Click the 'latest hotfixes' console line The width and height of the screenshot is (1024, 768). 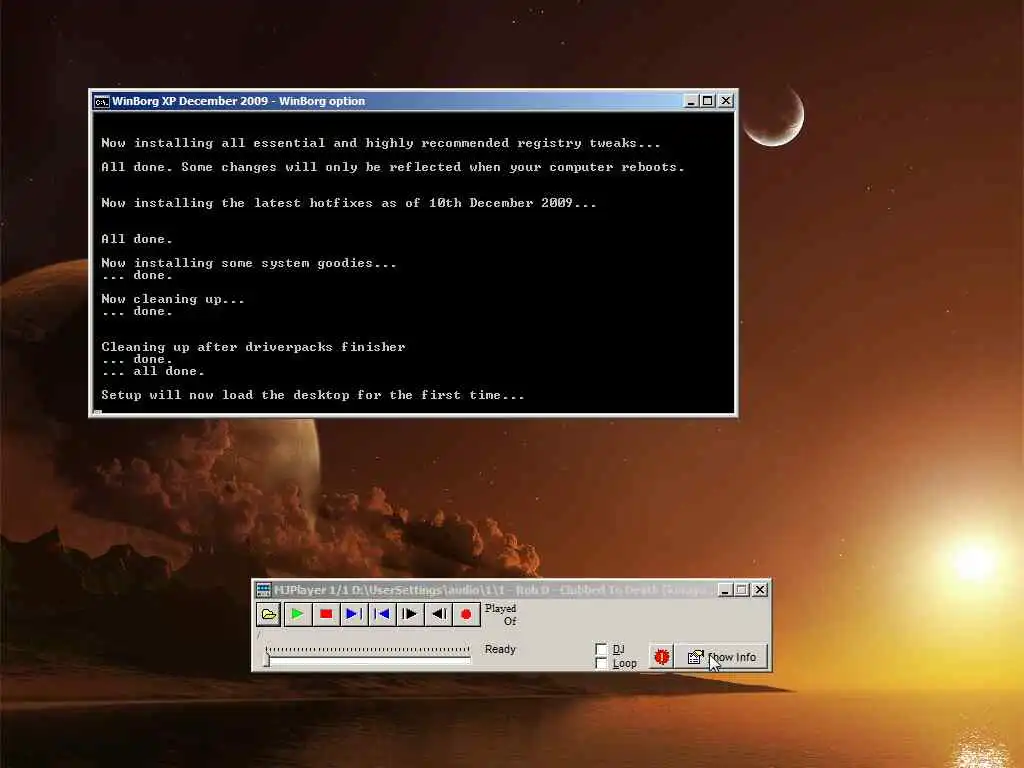(349, 203)
